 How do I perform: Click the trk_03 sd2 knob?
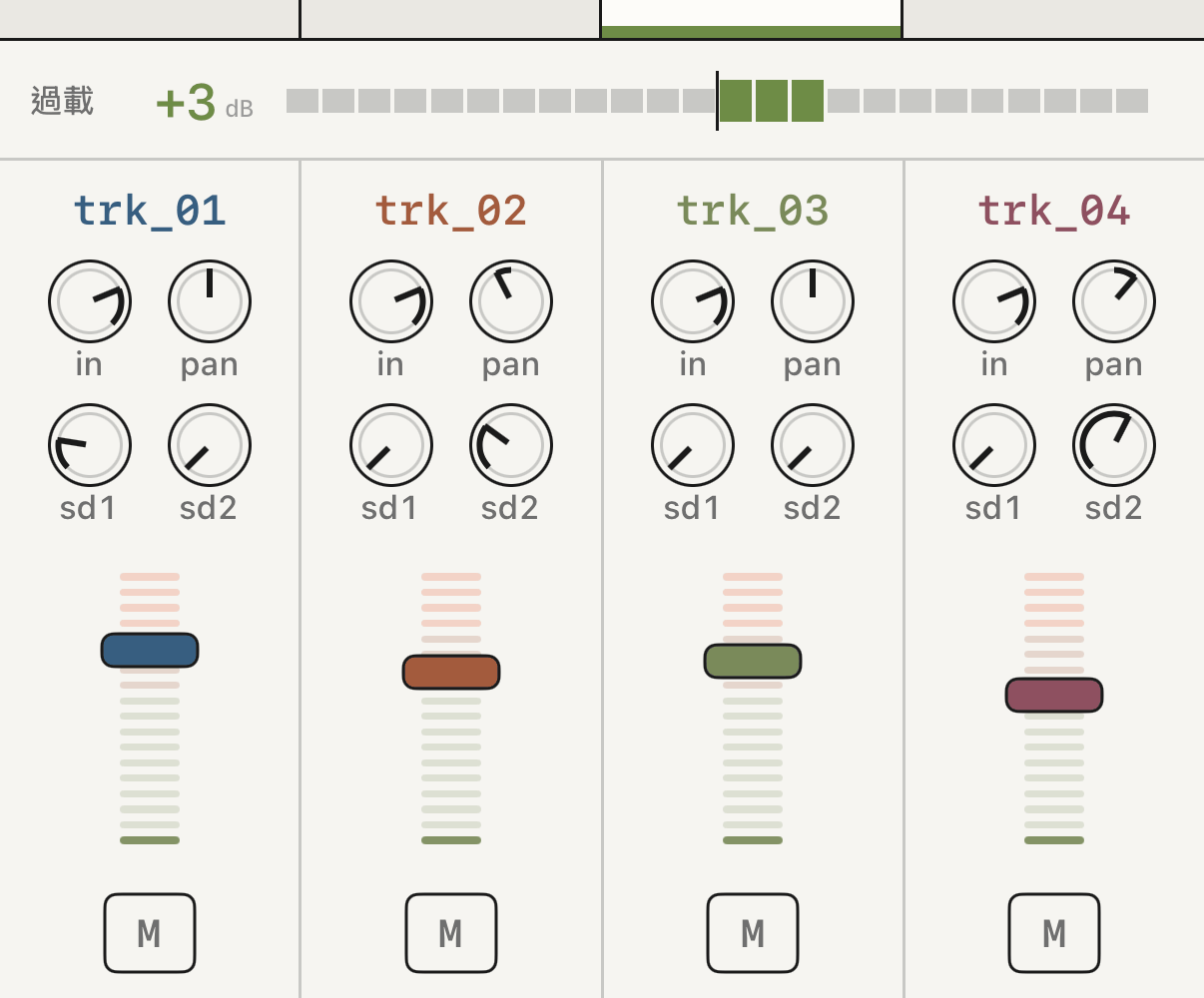(813, 445)
